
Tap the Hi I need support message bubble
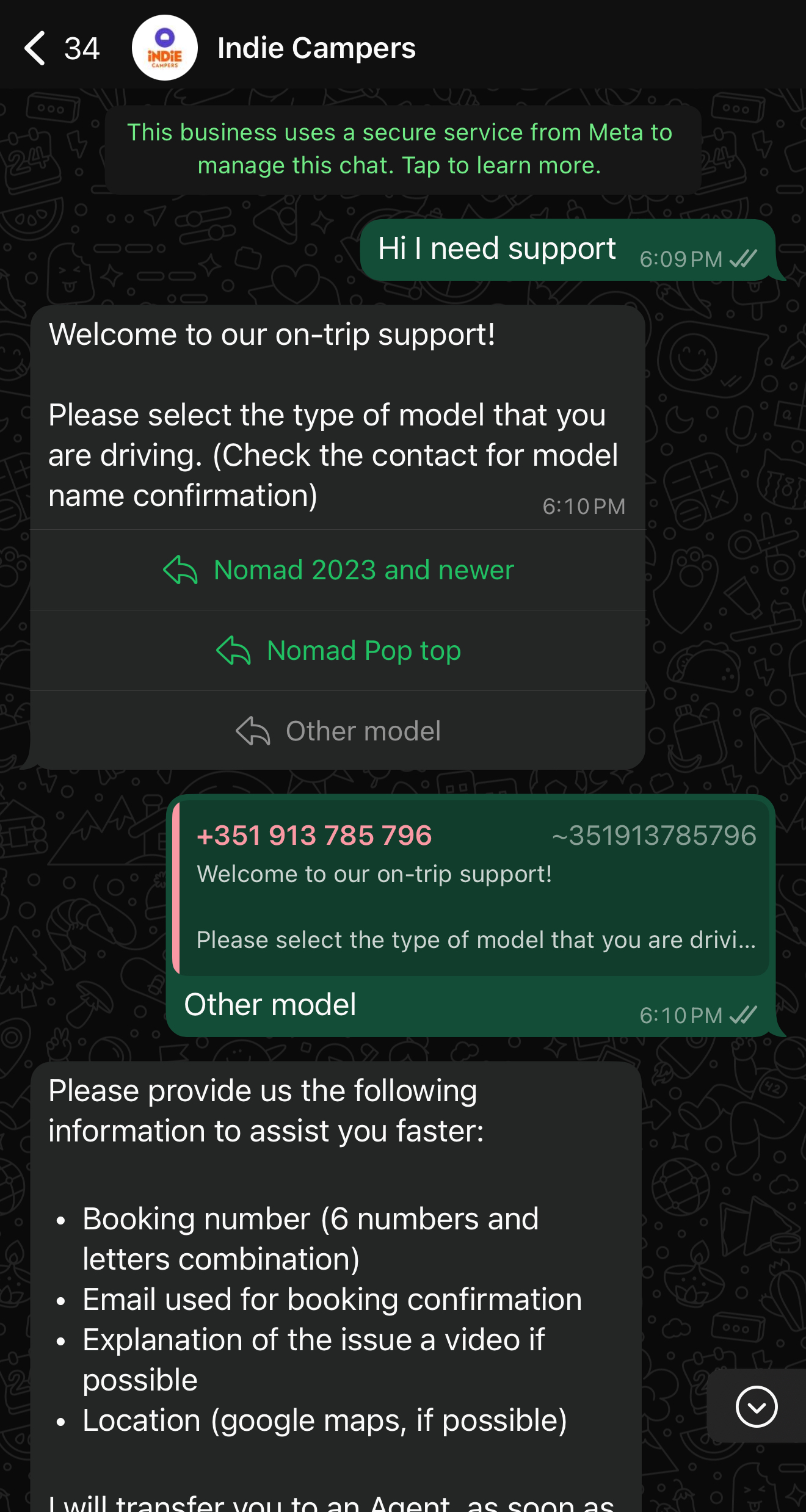(x=568, y=250)
